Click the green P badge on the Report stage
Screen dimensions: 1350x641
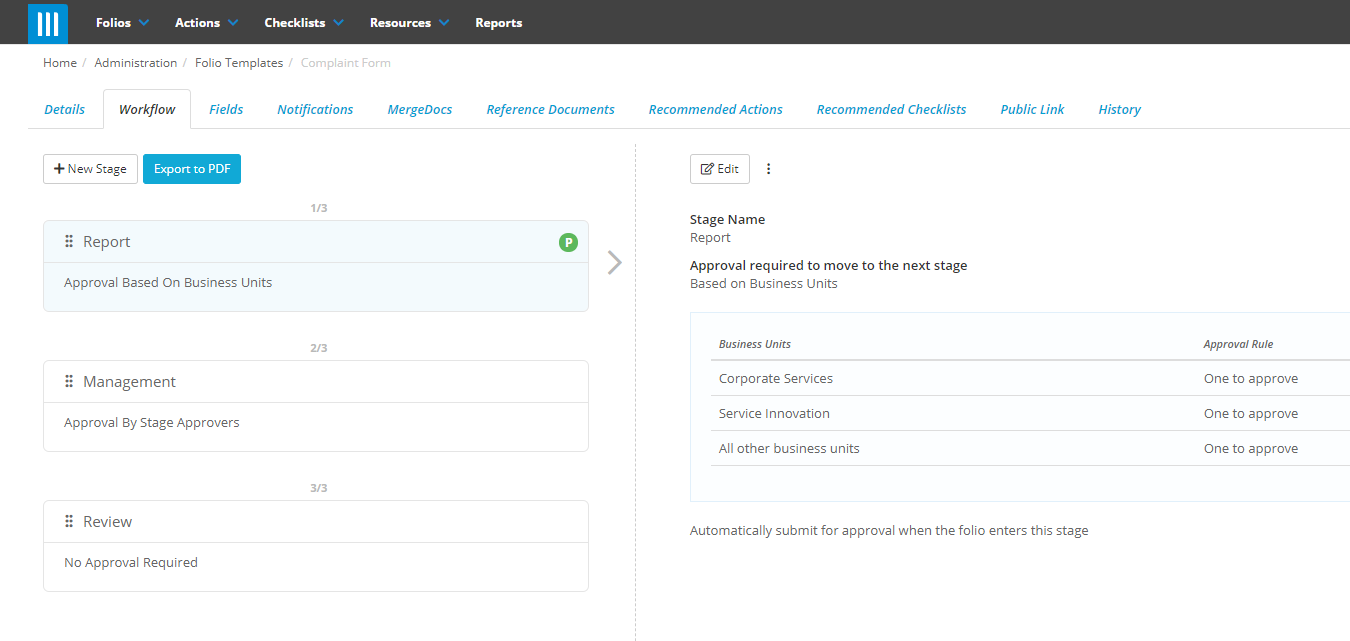(x=568, y=242)
